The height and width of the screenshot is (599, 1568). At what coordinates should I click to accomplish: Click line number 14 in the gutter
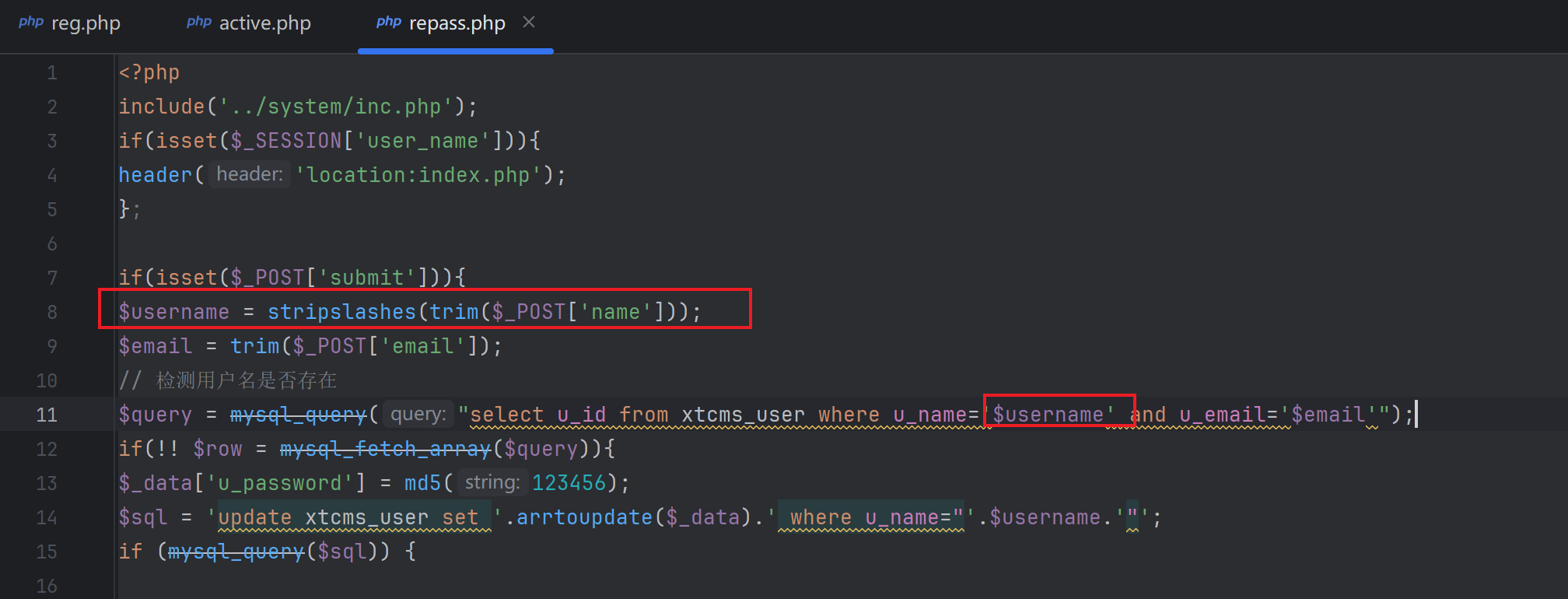coord(47,517)
